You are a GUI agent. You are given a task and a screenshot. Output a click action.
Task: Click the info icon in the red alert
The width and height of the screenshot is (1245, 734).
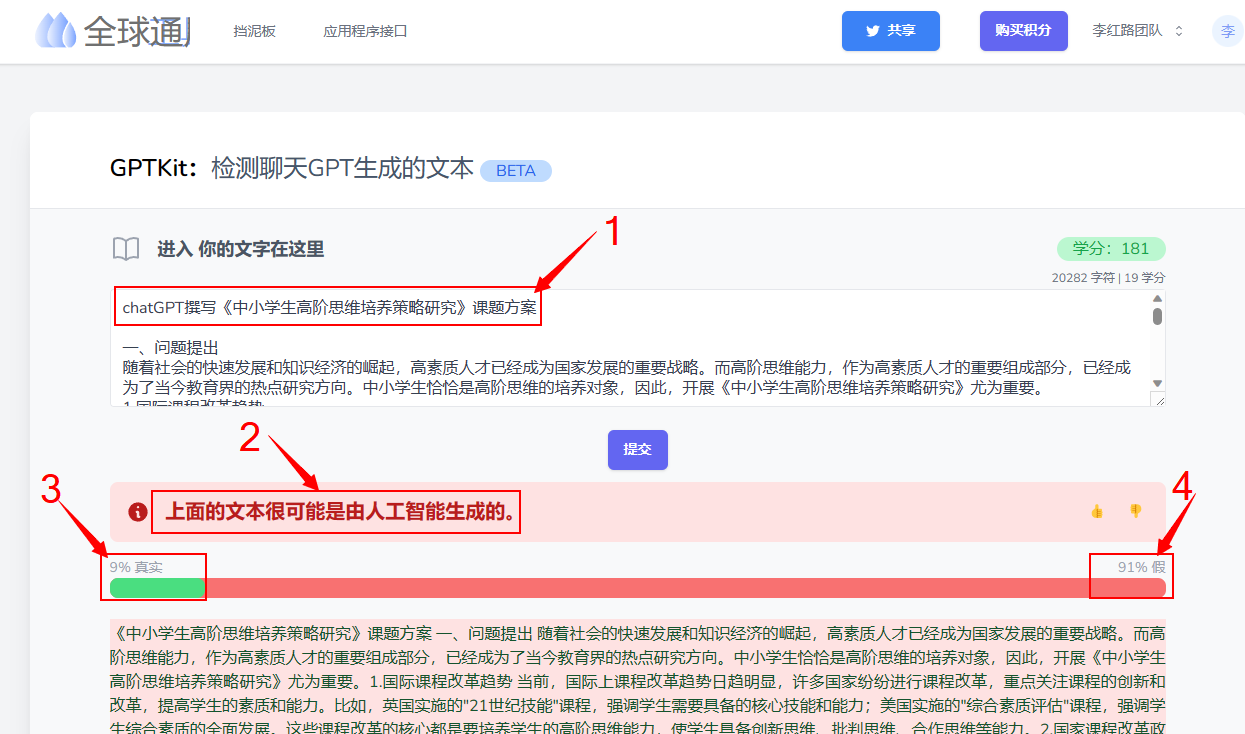tap(138, 512)
